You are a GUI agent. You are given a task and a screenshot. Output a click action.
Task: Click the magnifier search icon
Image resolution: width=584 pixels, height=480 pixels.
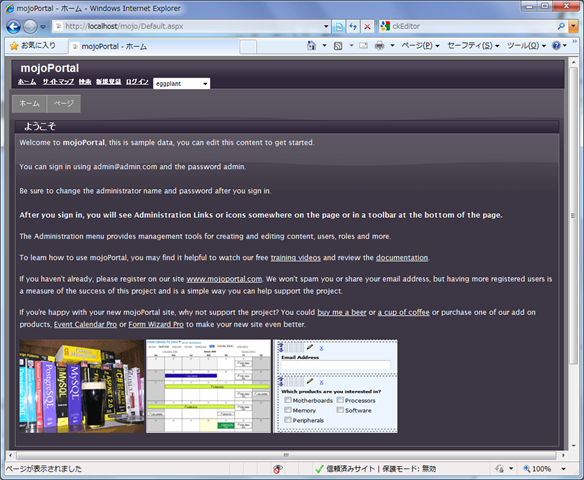click(x=561, y=26)
